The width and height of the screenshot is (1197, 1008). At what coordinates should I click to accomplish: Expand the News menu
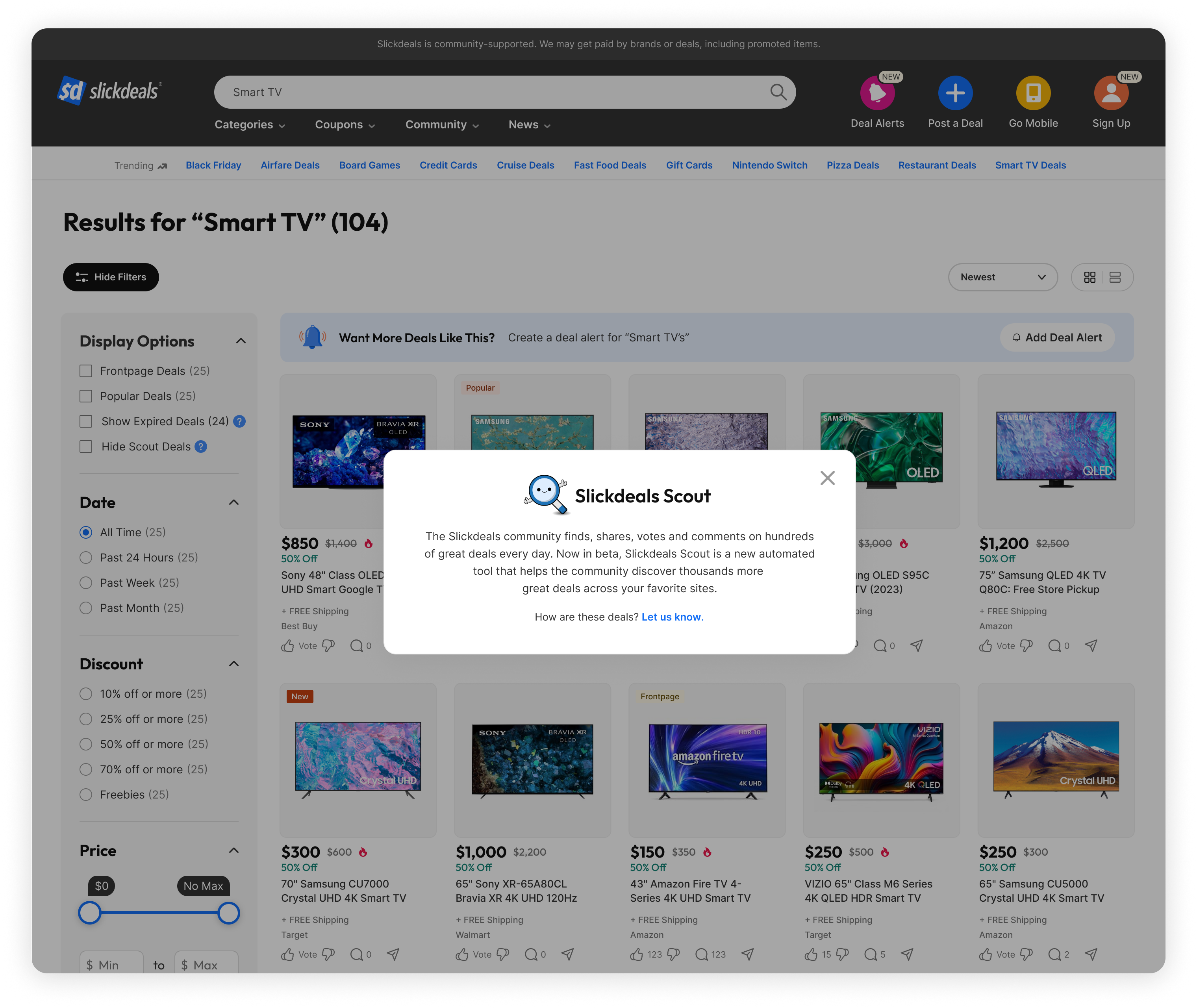(529, 124)
